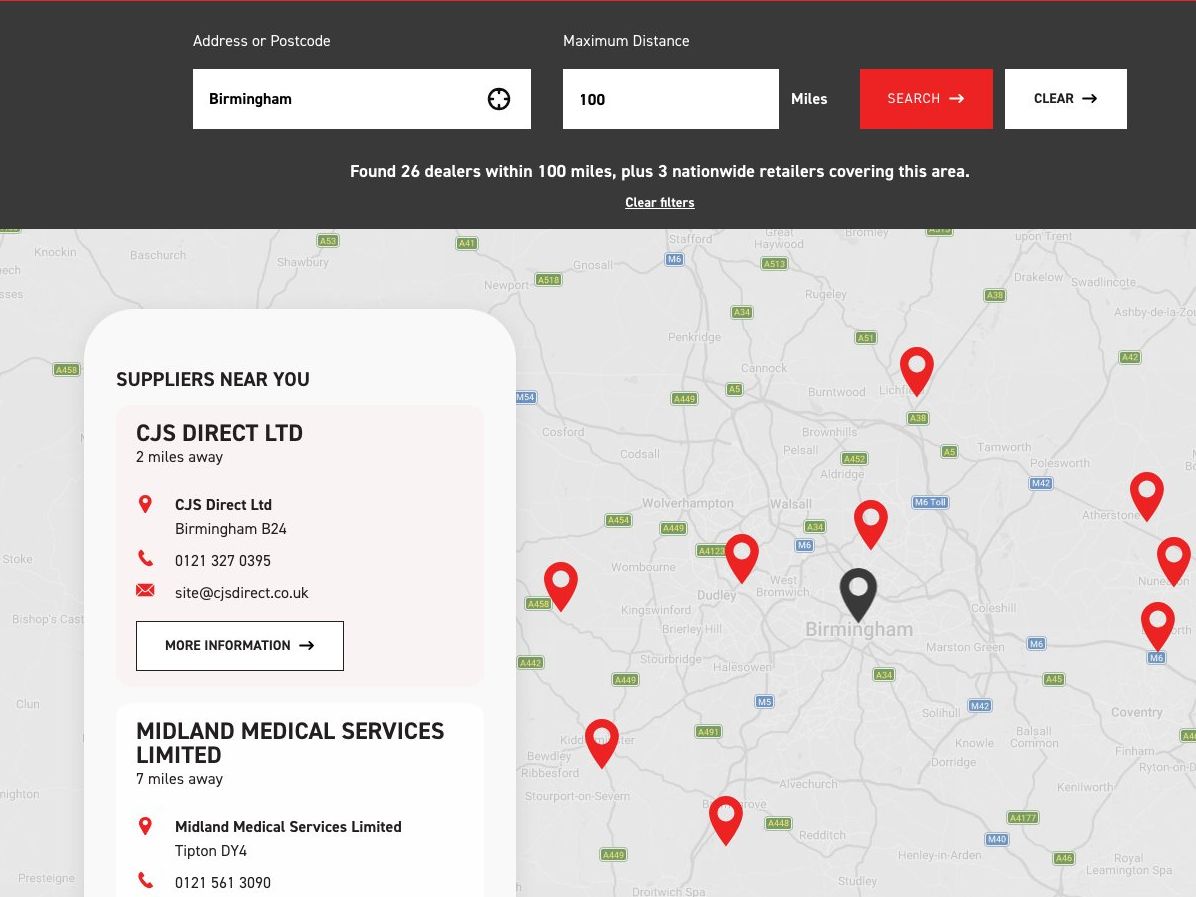Select the red map pin near Kidderminster
1196x897 pixels.
pyautogui.click(x=602, y=743)
